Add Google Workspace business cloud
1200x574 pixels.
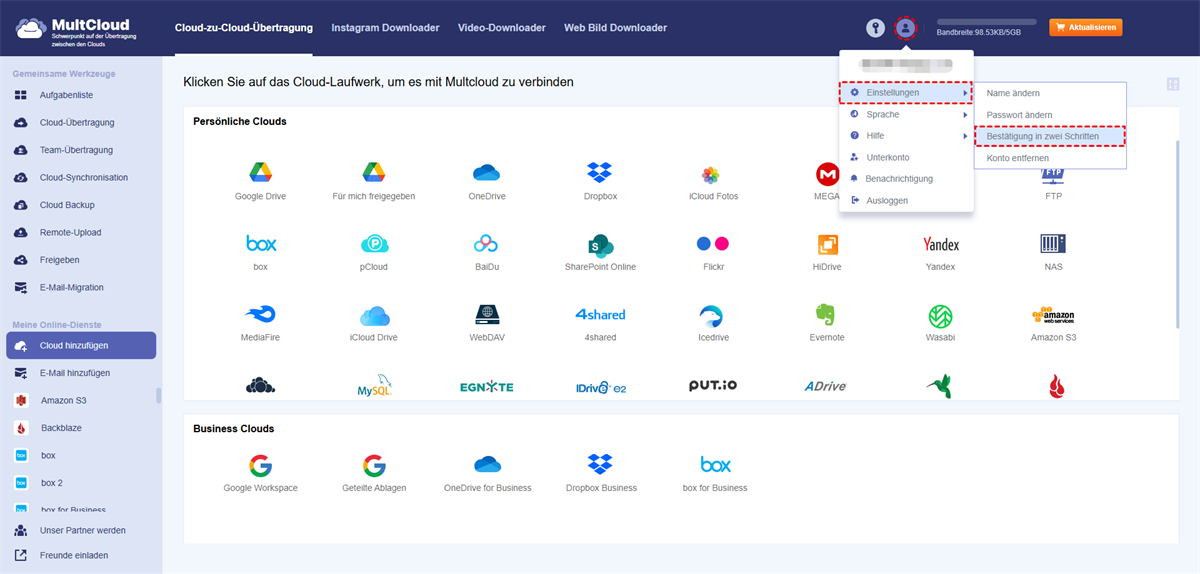point(260,465)
